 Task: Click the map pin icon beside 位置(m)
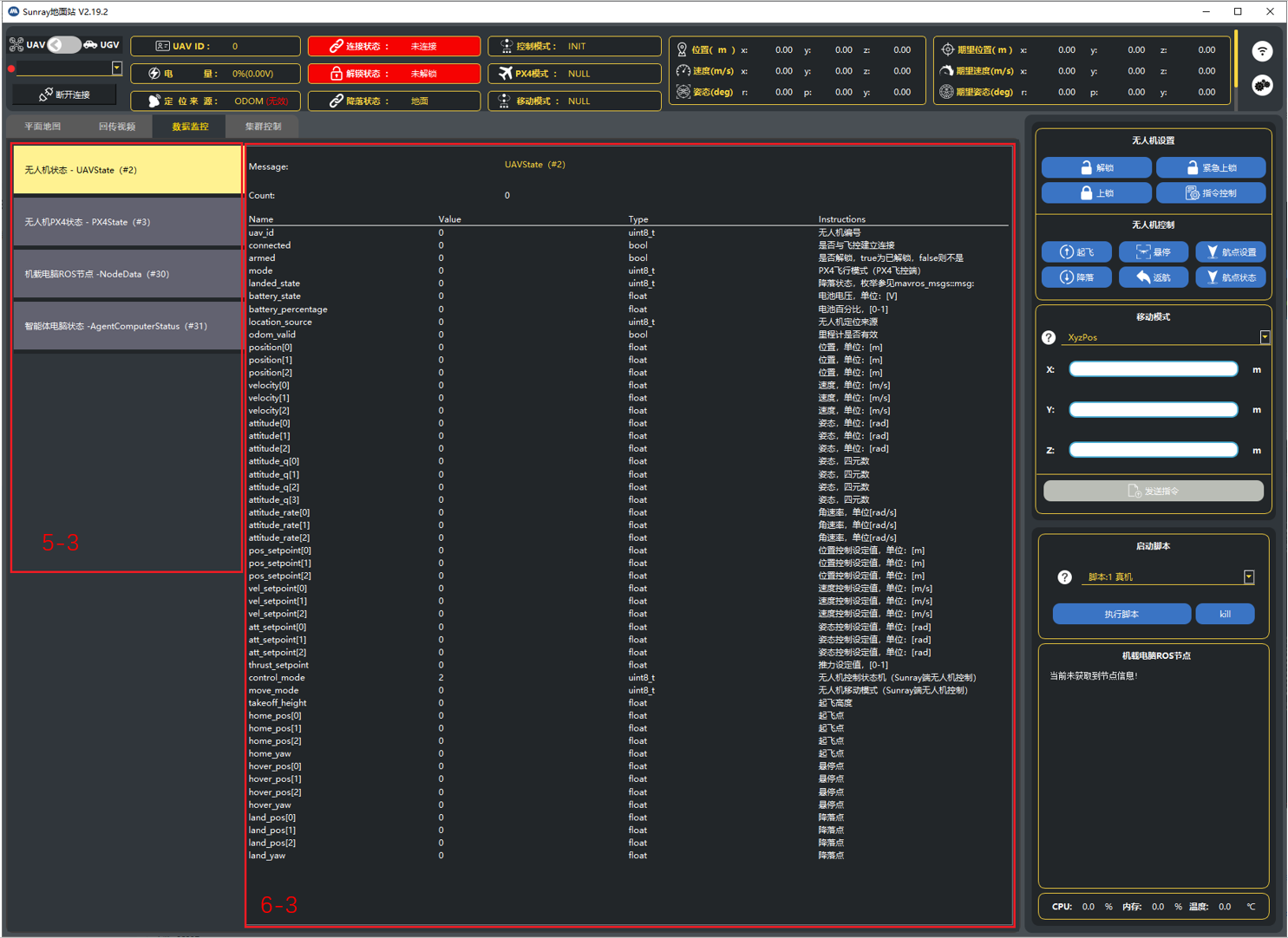(683, 49)
